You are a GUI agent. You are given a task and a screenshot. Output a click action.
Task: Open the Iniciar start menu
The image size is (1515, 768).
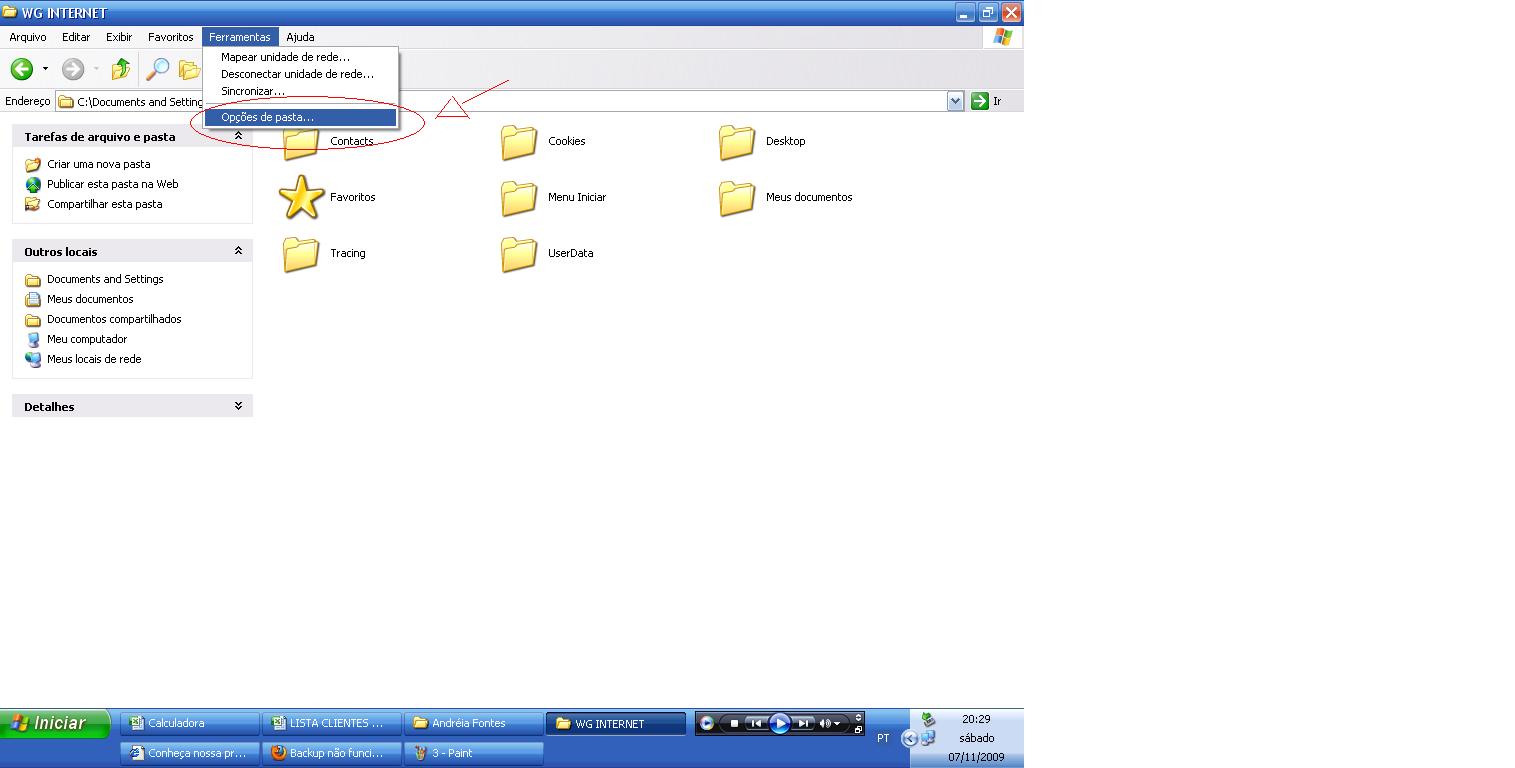(55, 723)
